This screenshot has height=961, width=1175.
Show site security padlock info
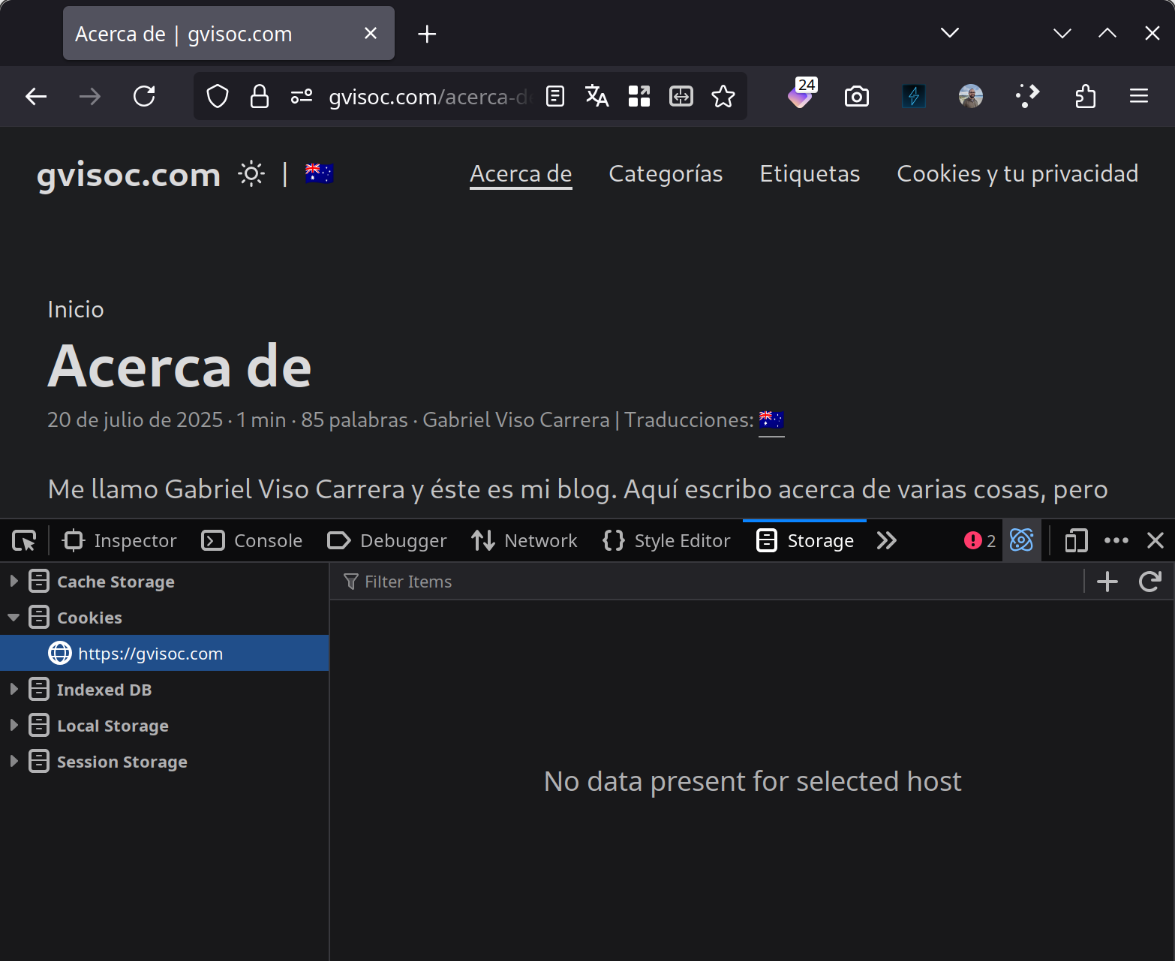[x=259, y=97]
